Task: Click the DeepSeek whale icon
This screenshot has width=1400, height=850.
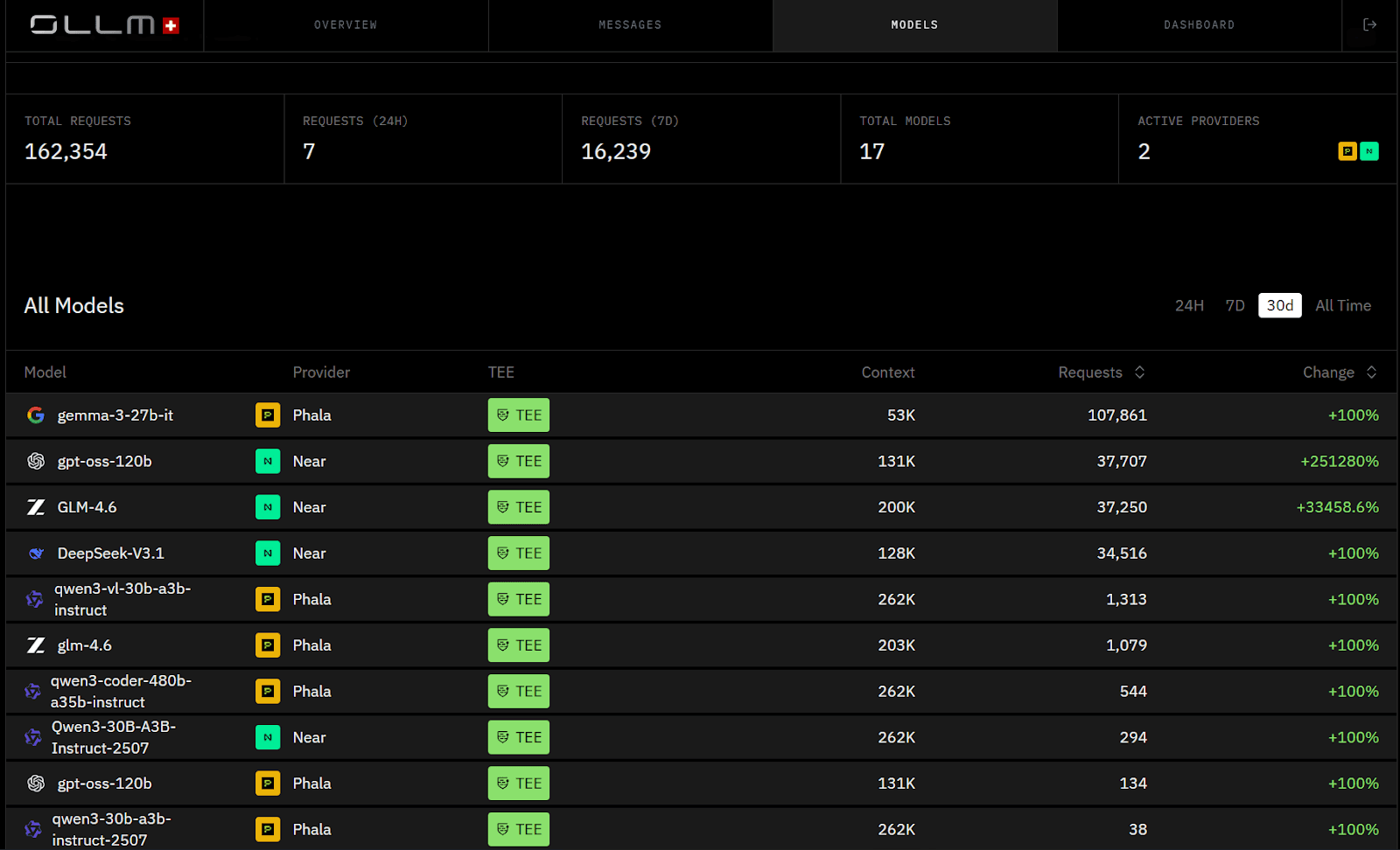Action: pyautogui.click(x=36, y=554)
